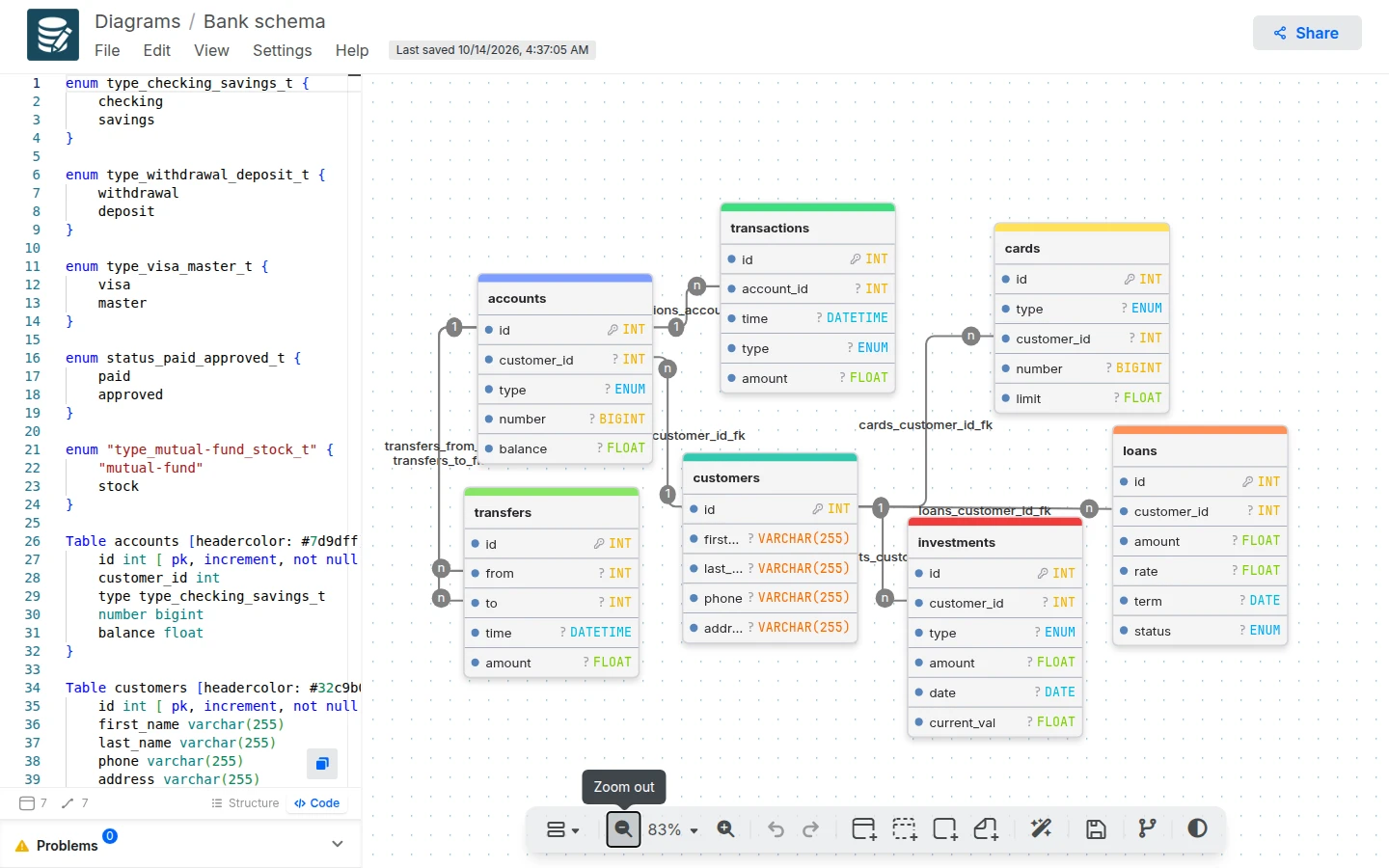Click the balance field in accounts table
The width and height of the screenshot is (1389, 868).
click(565, 448)
